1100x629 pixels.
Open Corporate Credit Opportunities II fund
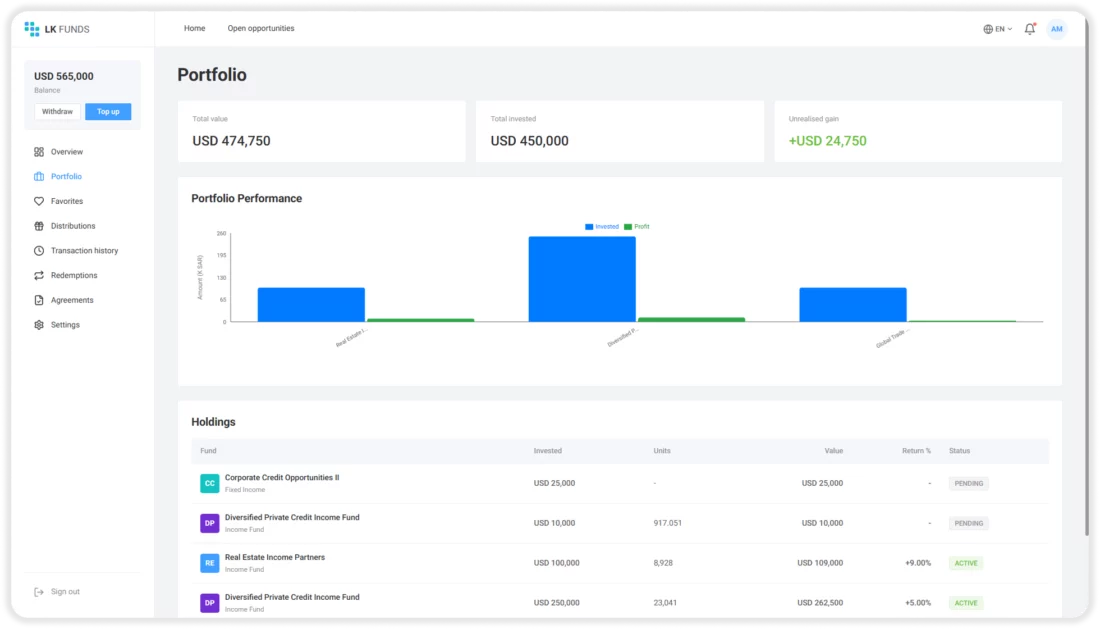282,478
